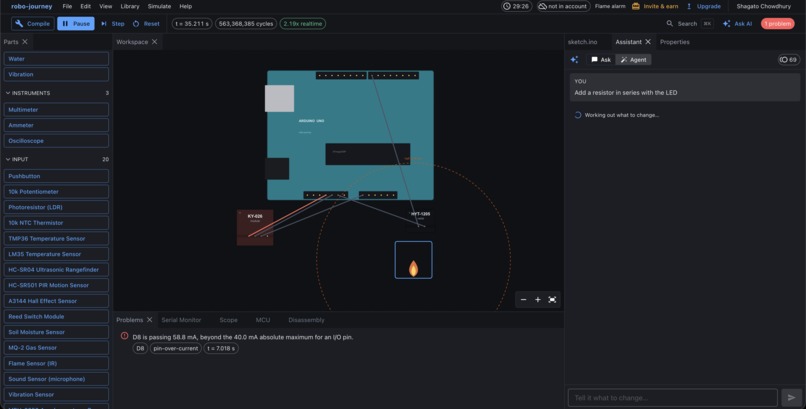The width and height of the screenshot is (806, 409).
Task: Click the Flame alarm project title
Action: 610,6
